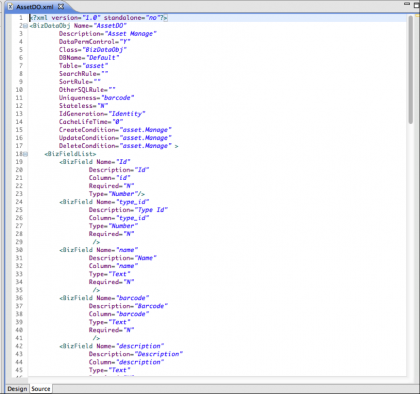Select the AssetDO.xml tab title
This screenshot has height=394, width=420.
click(35, 7)
